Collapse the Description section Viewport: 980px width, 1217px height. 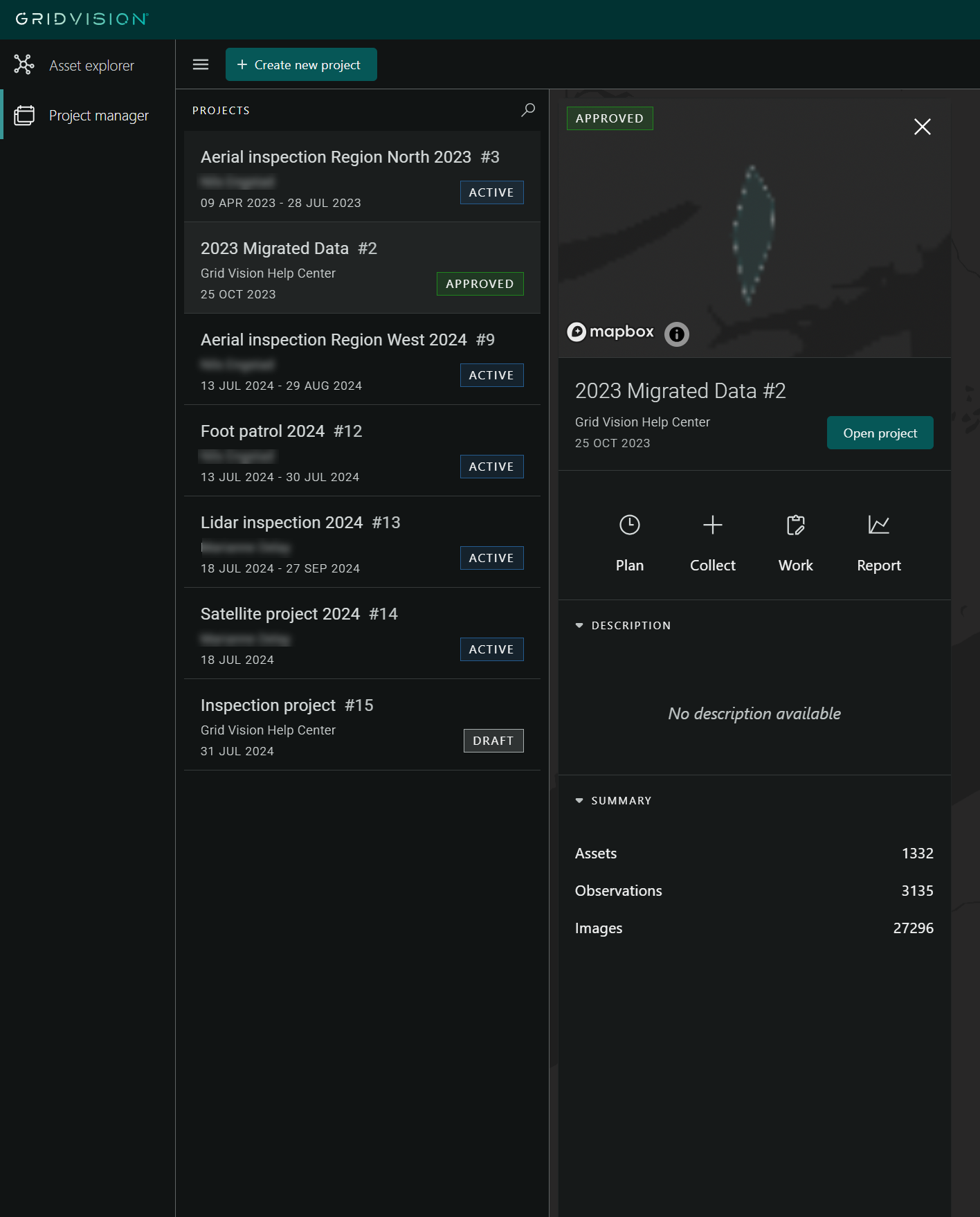pos(579,626)
